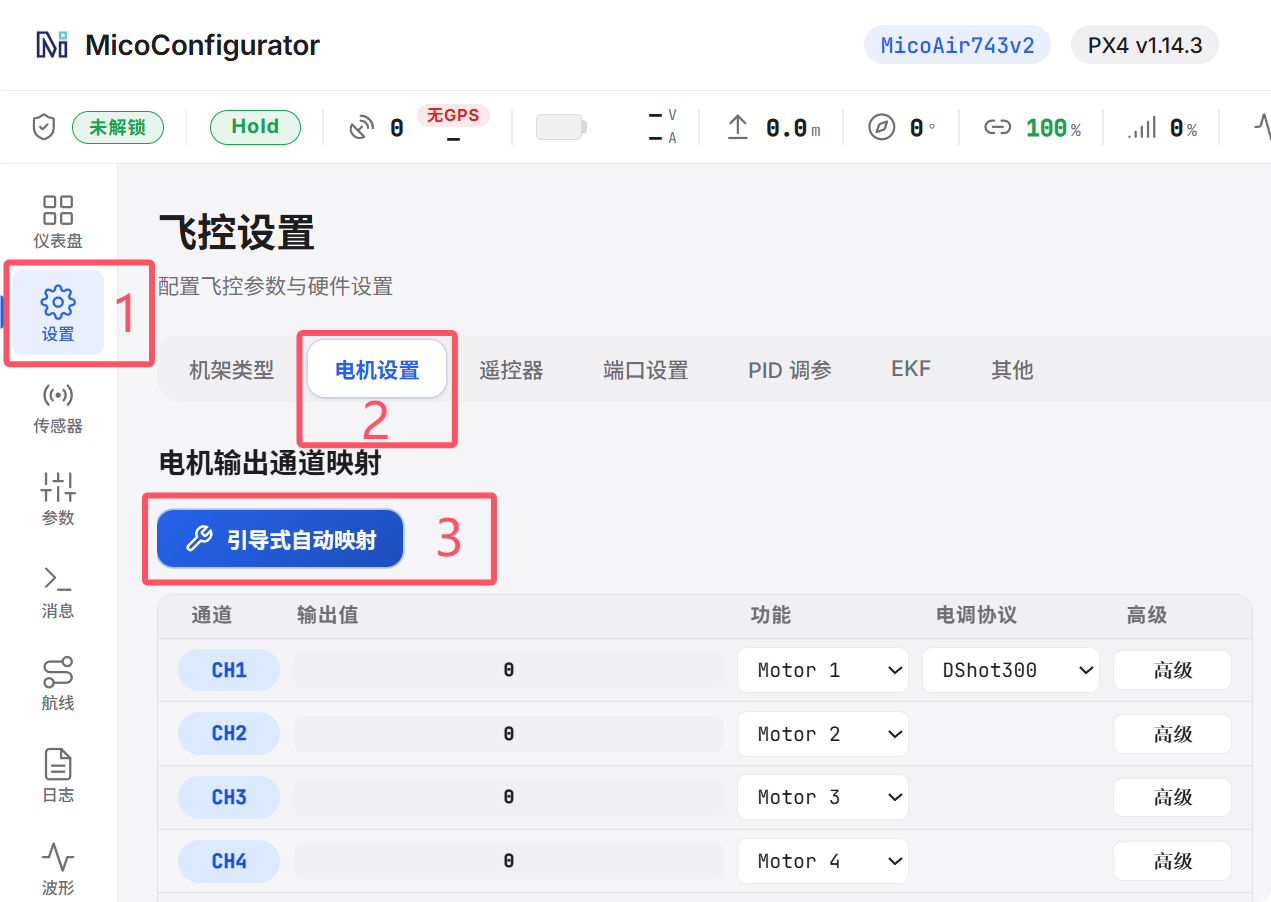
Task: Open the 参数 sliders icon in sidebar
Action: pos(58,487)
